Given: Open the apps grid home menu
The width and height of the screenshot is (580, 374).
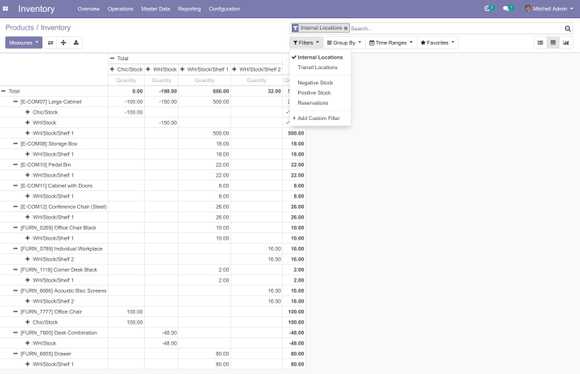Looking at the screenshot, I should click(x=6, y=9).
